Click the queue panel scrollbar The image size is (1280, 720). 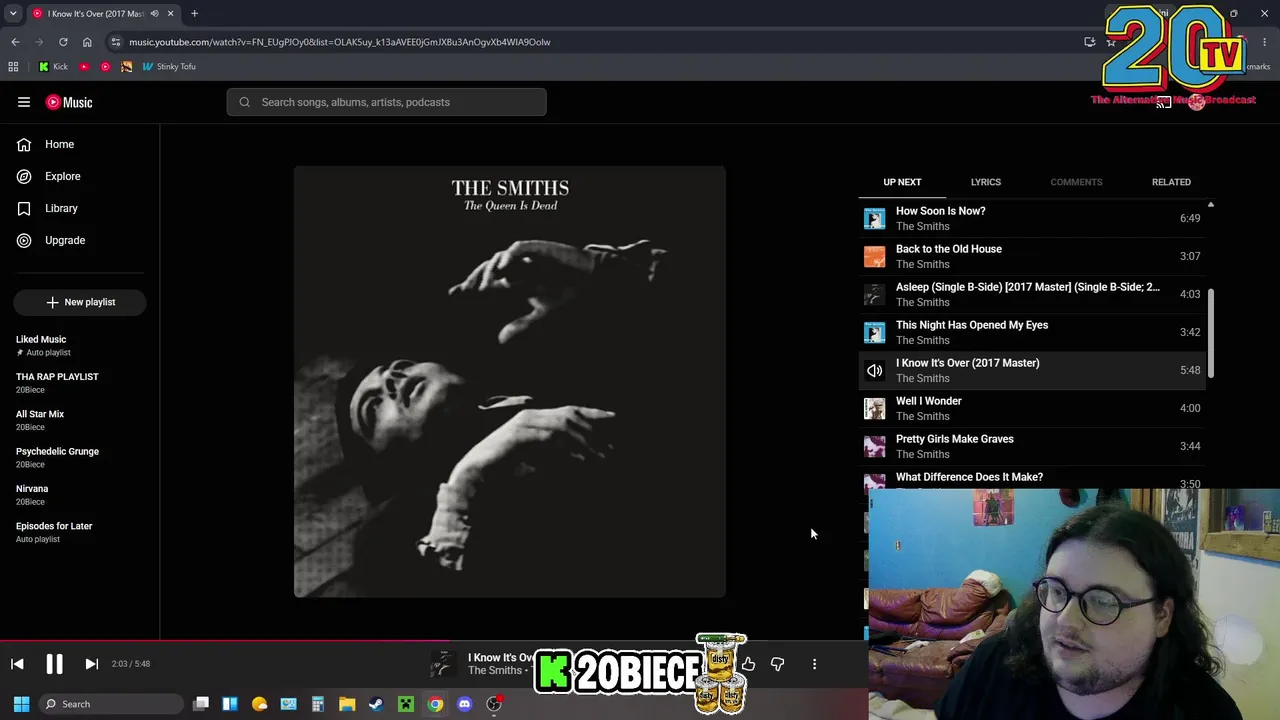(x=1211, y=332)
